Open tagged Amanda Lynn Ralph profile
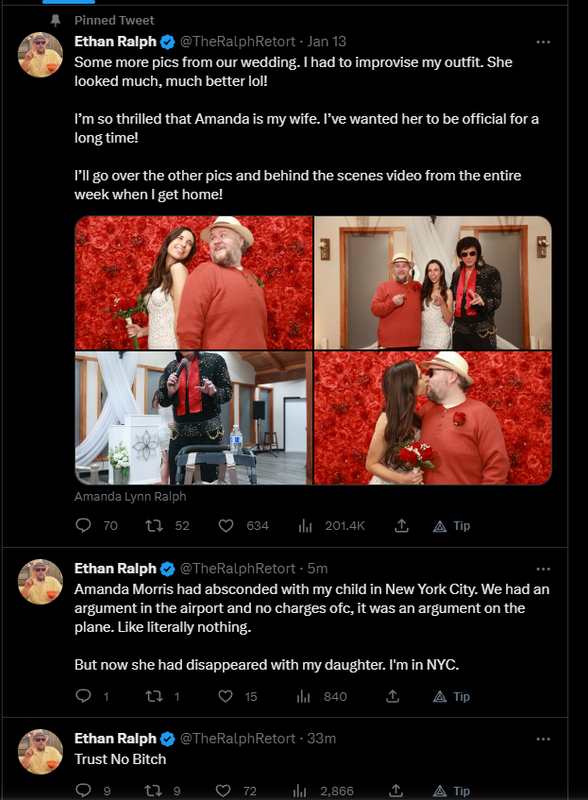The image size is (588, 800). click(130, 496)
